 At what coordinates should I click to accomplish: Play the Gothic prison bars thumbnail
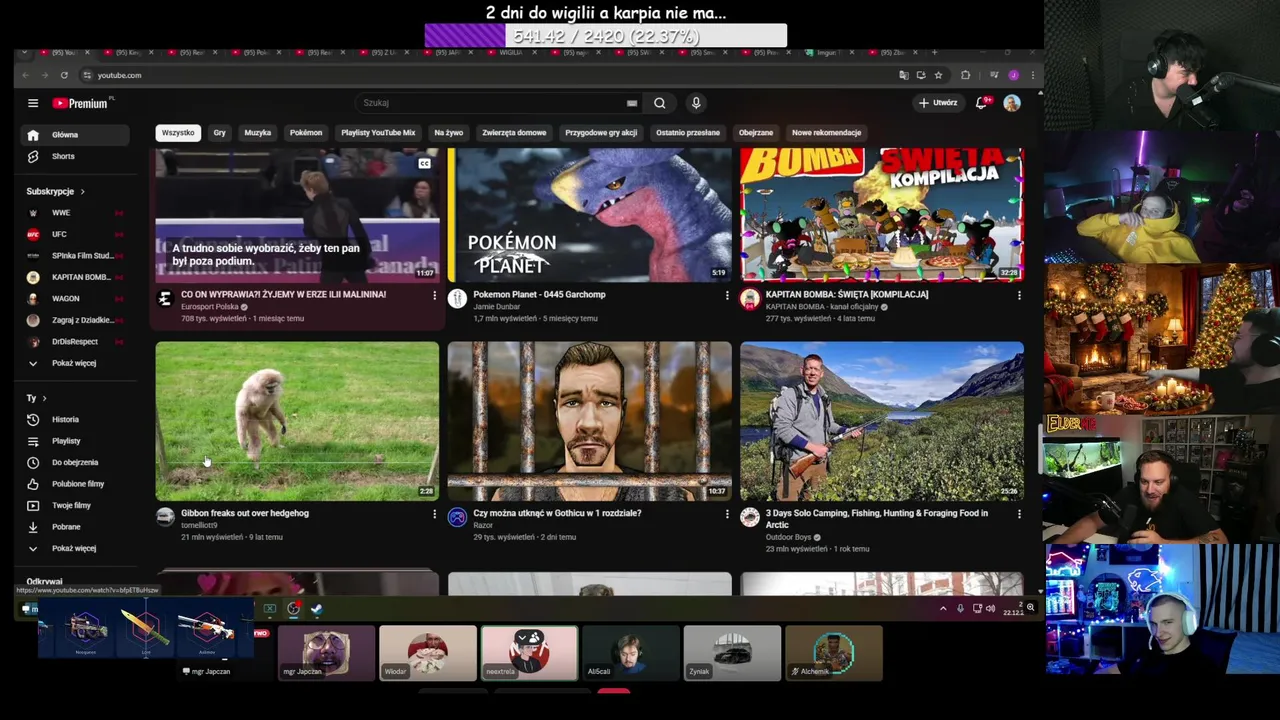[590, 421]
